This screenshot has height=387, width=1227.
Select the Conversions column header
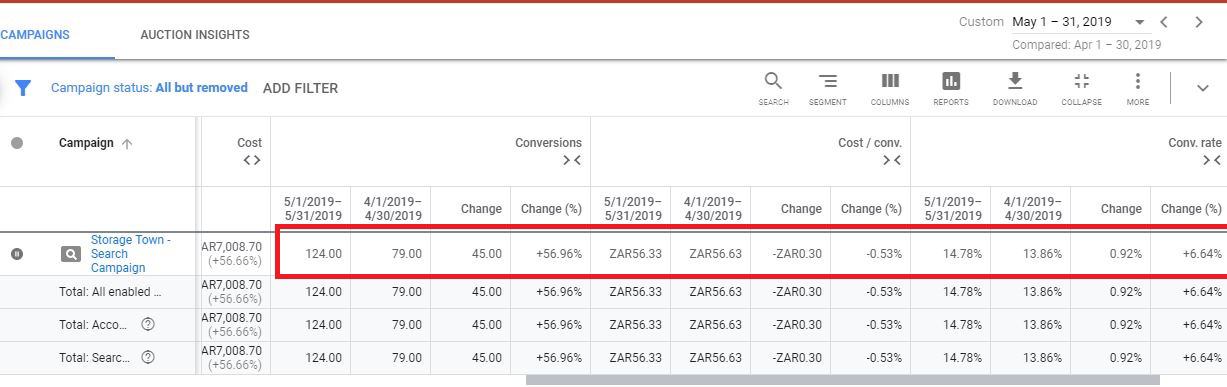coord(548,143)
